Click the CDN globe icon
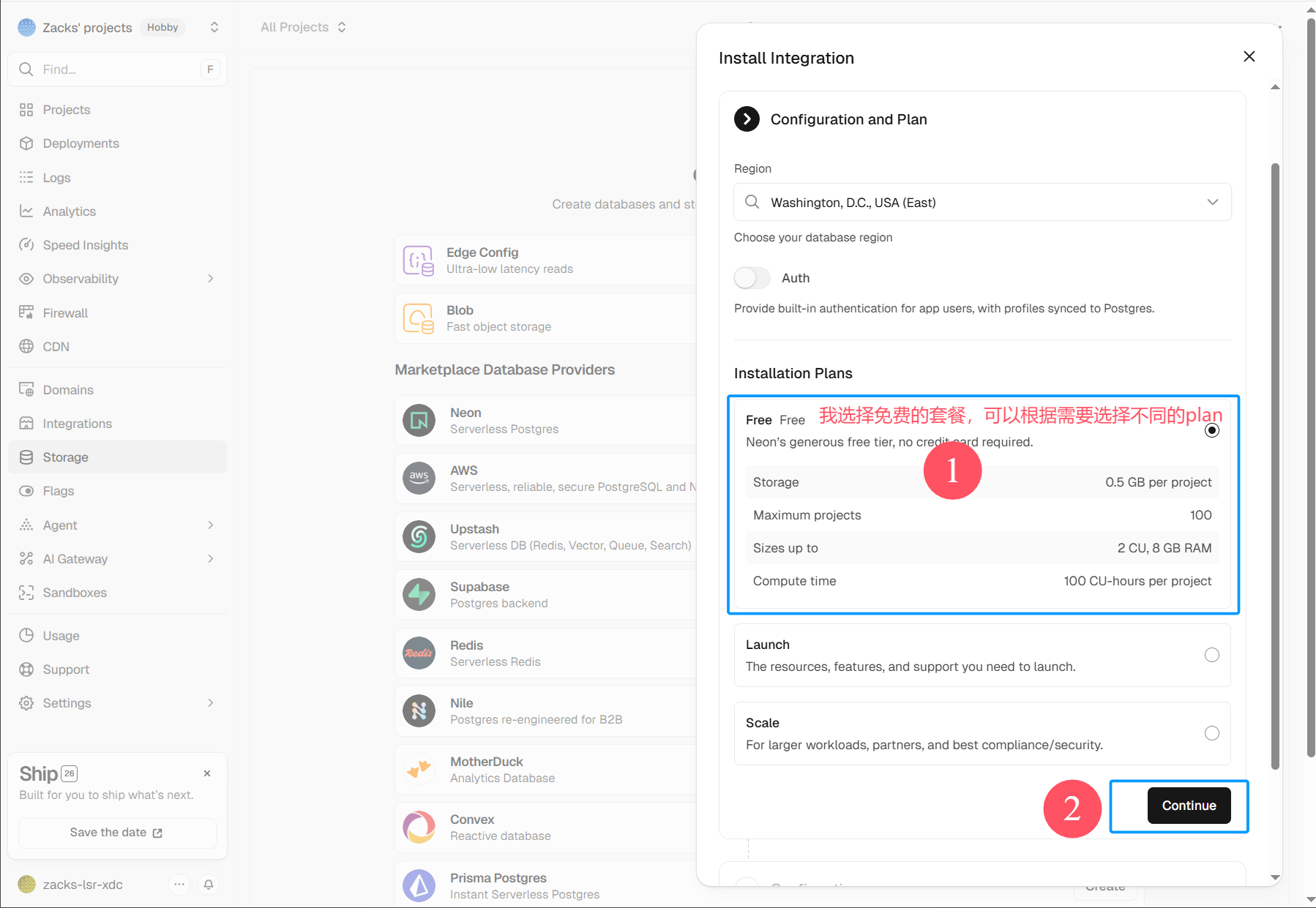The image size is (1316, 908). (26, 347)
